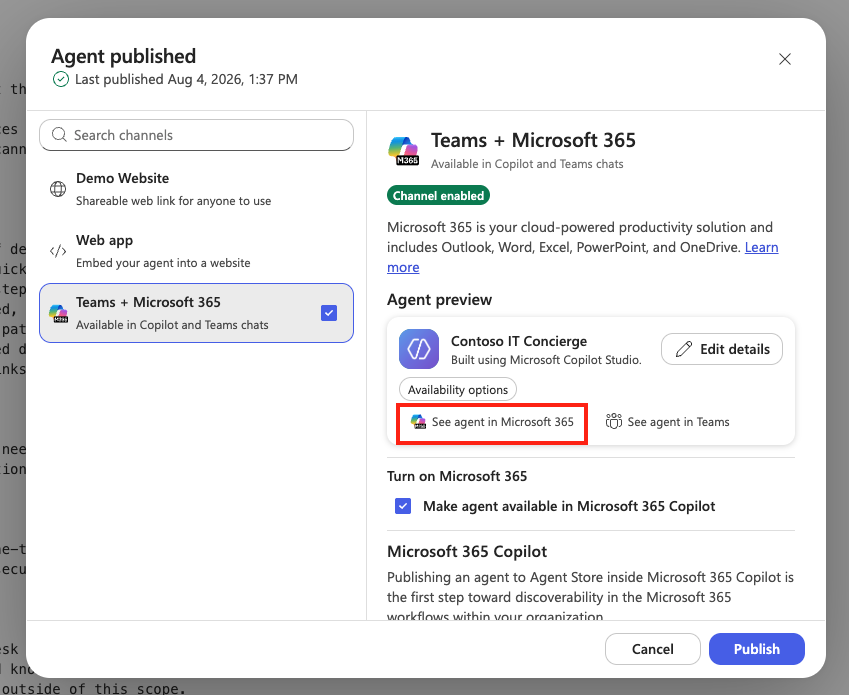This screenshot has height=695, width=849.
Task: Click the Channel enabled badge
Action: (438, 195)
